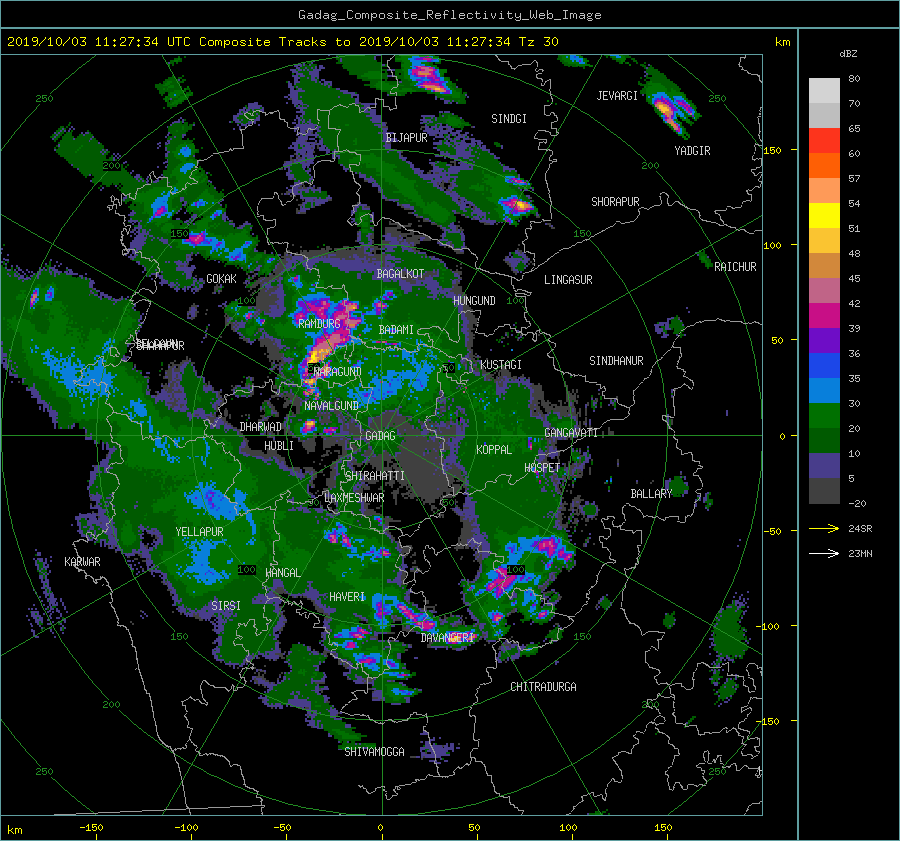Click the SHORAPUR label
Viewport: 900px width, 841px height.
click(615, 202)
